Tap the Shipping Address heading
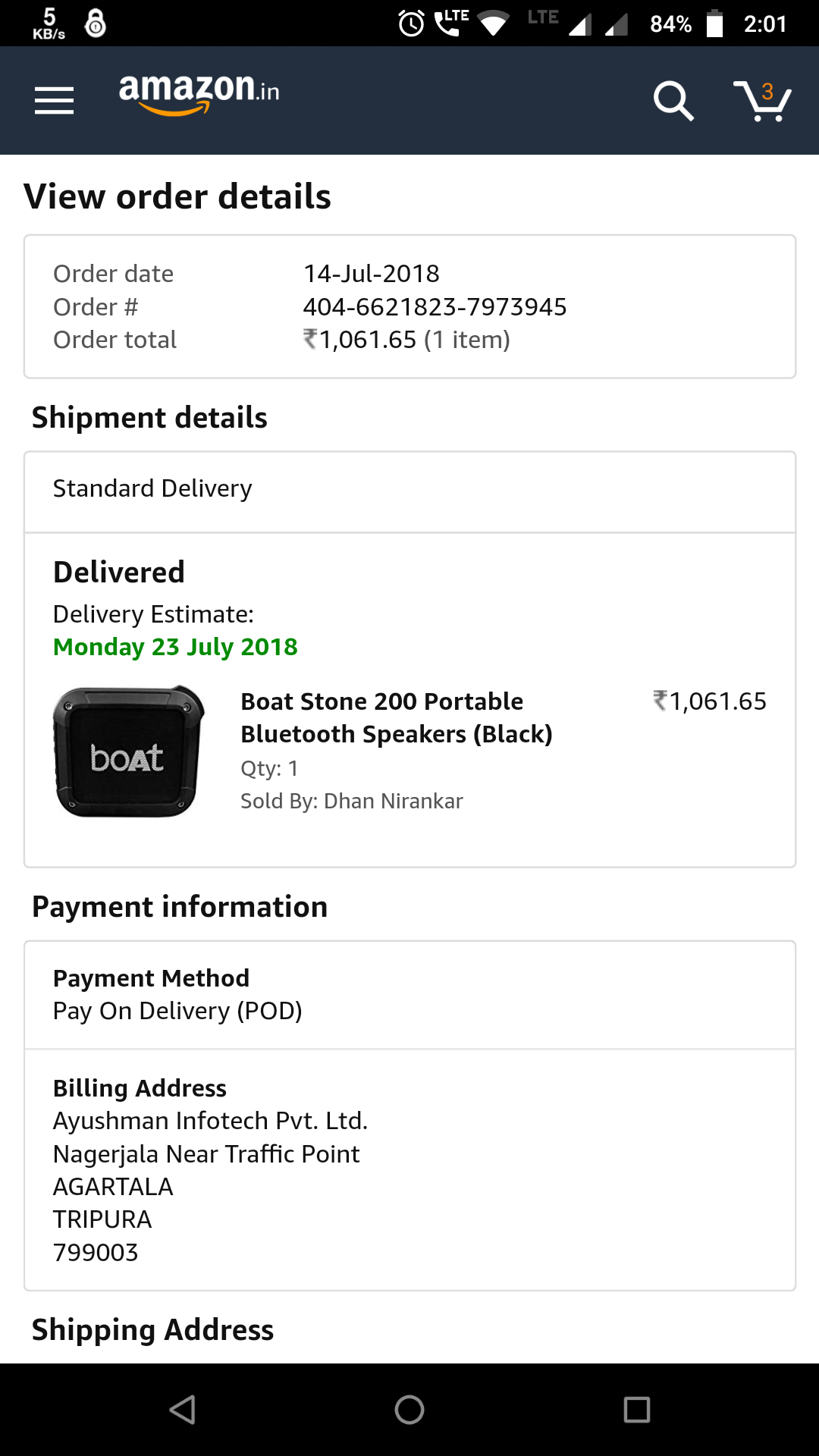 (x=152, y=1330)
